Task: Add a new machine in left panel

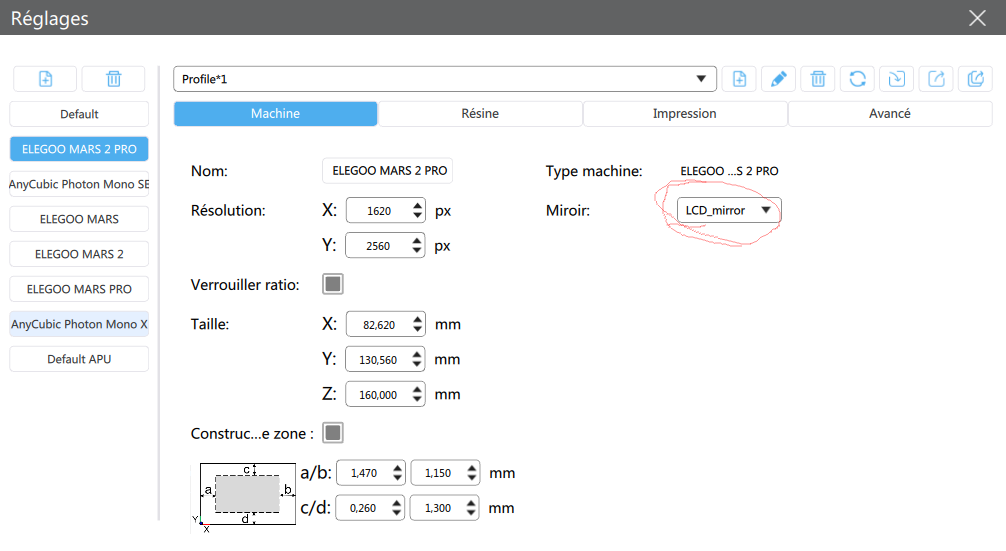Action: 46,79
